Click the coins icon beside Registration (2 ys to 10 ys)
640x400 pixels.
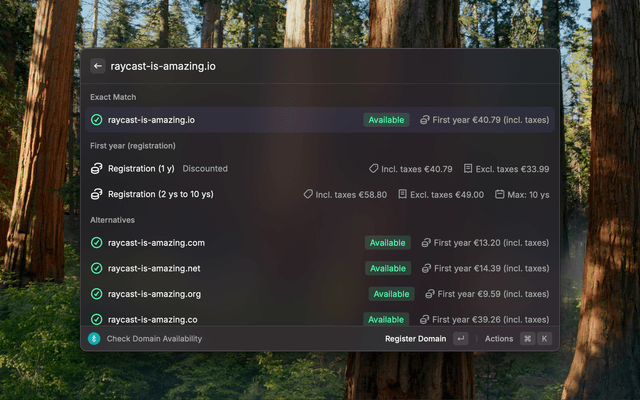97,194
